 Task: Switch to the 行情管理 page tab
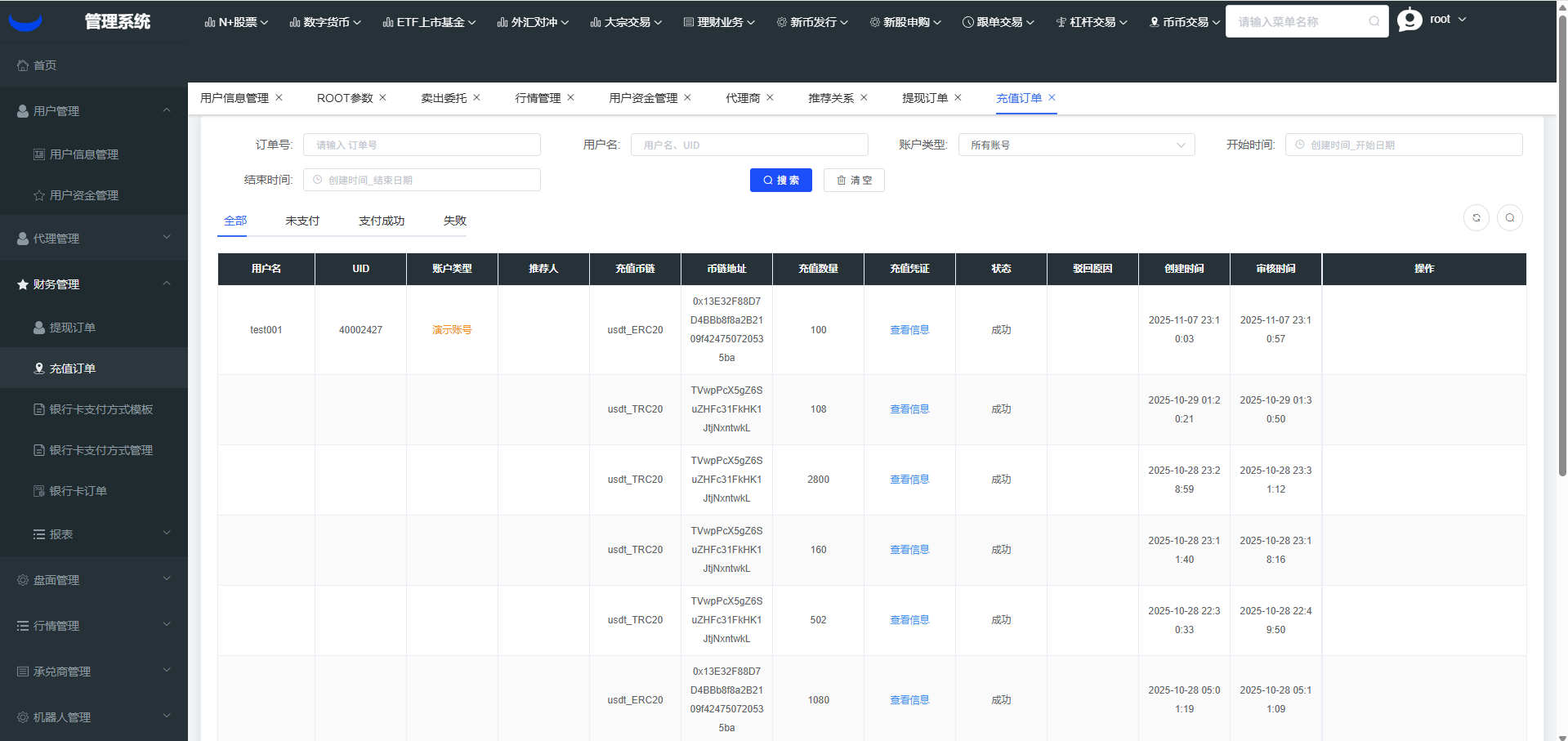(x=538, y=98)
